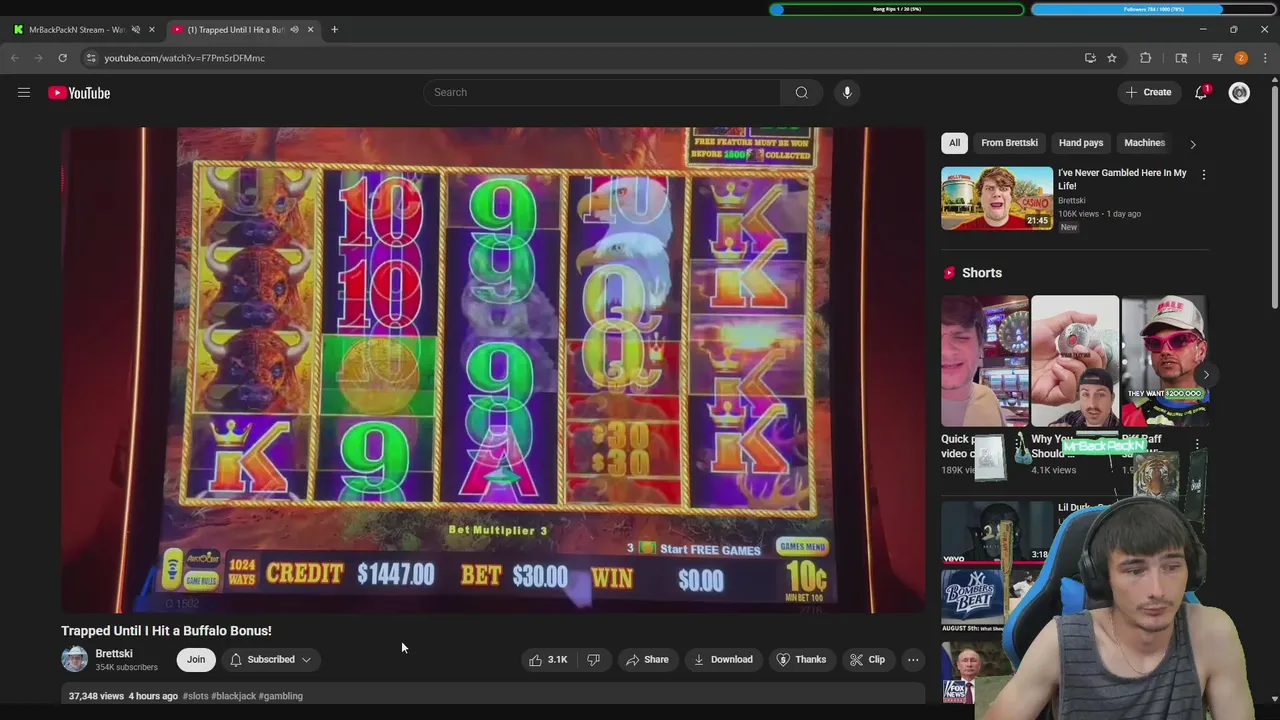Image resolution: width=1280 pixels, height=720 pixels.
Task: Like the video with thumbs up
Action: 547,659
